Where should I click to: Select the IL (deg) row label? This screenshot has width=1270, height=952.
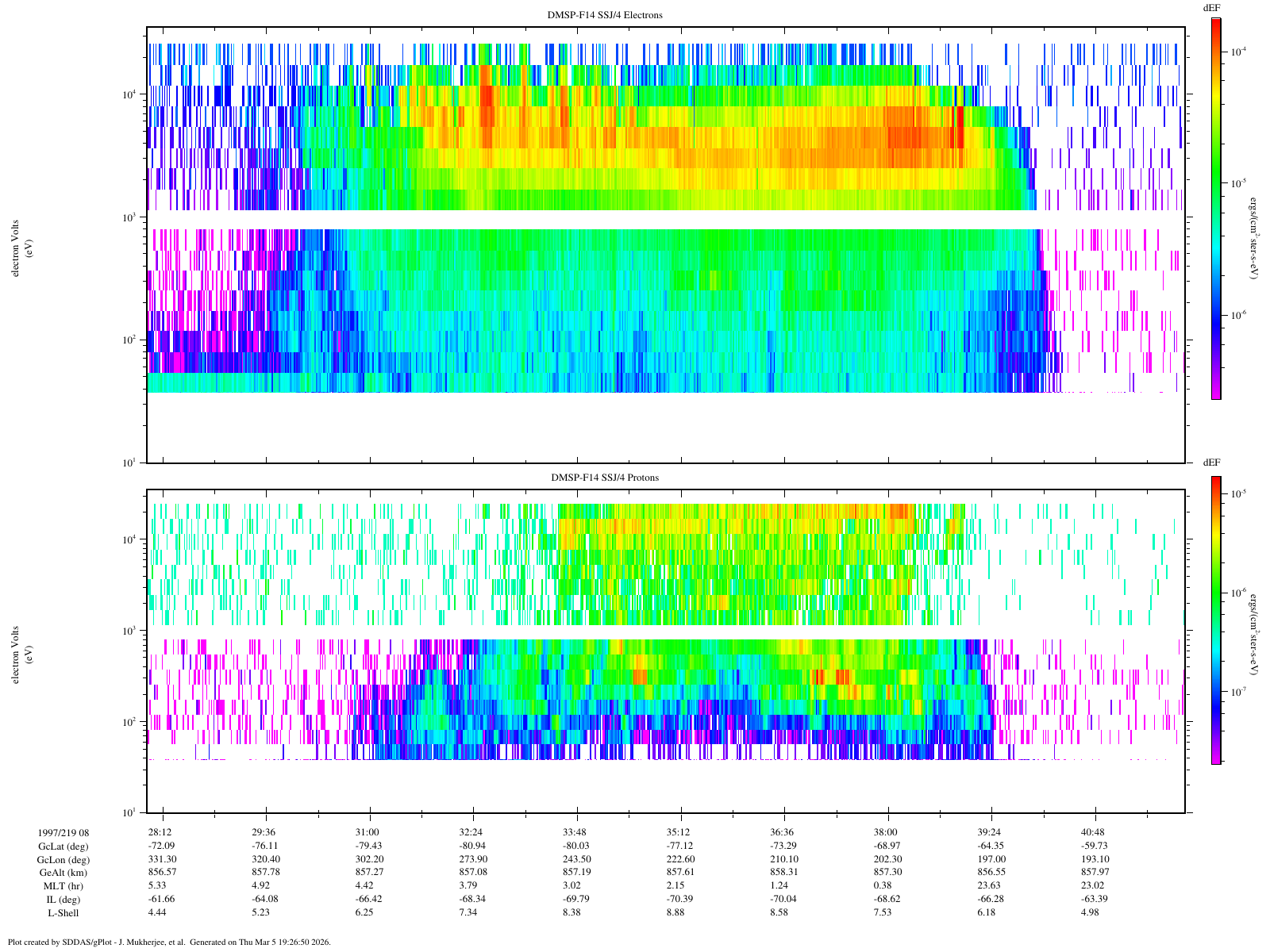(63, 900)
